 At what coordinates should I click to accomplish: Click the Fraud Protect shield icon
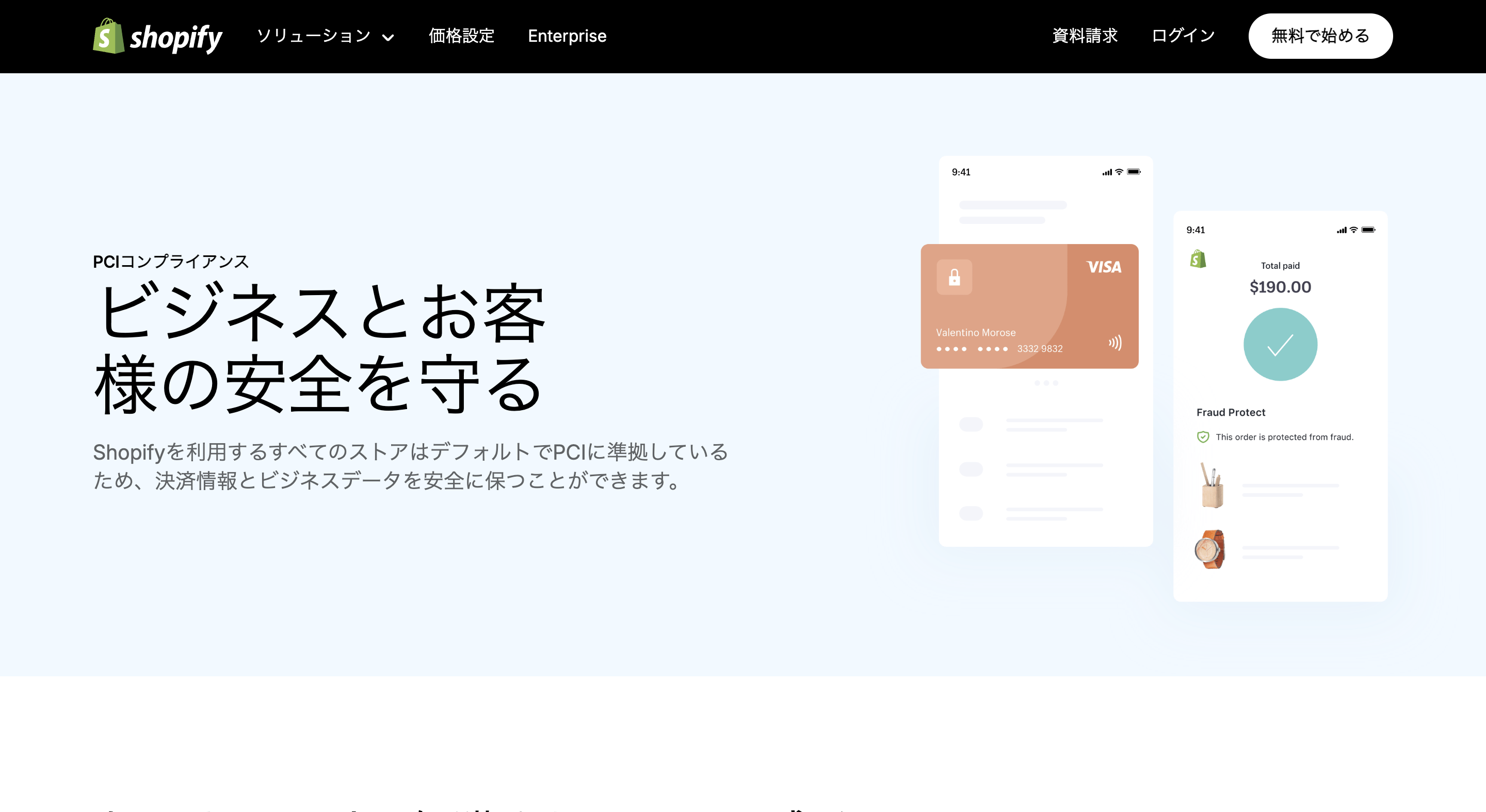(x=1202, y=436)
